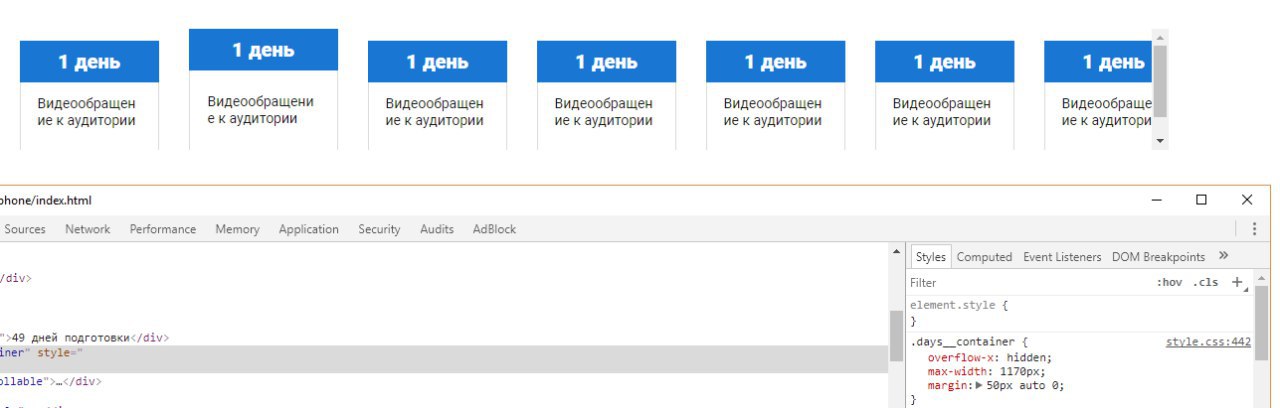
Task: Maximize the DevTools window
Action: click(x=1201, y=200)
